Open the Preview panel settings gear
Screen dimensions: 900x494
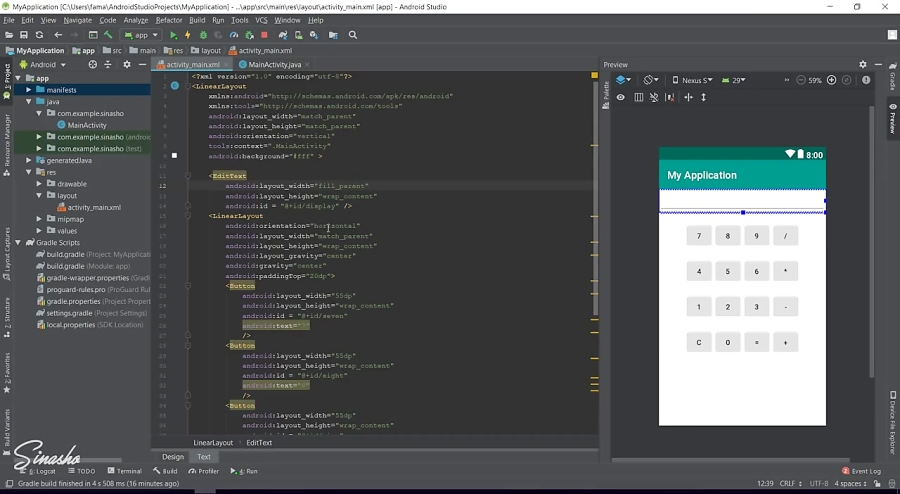[x=863, y=65]
